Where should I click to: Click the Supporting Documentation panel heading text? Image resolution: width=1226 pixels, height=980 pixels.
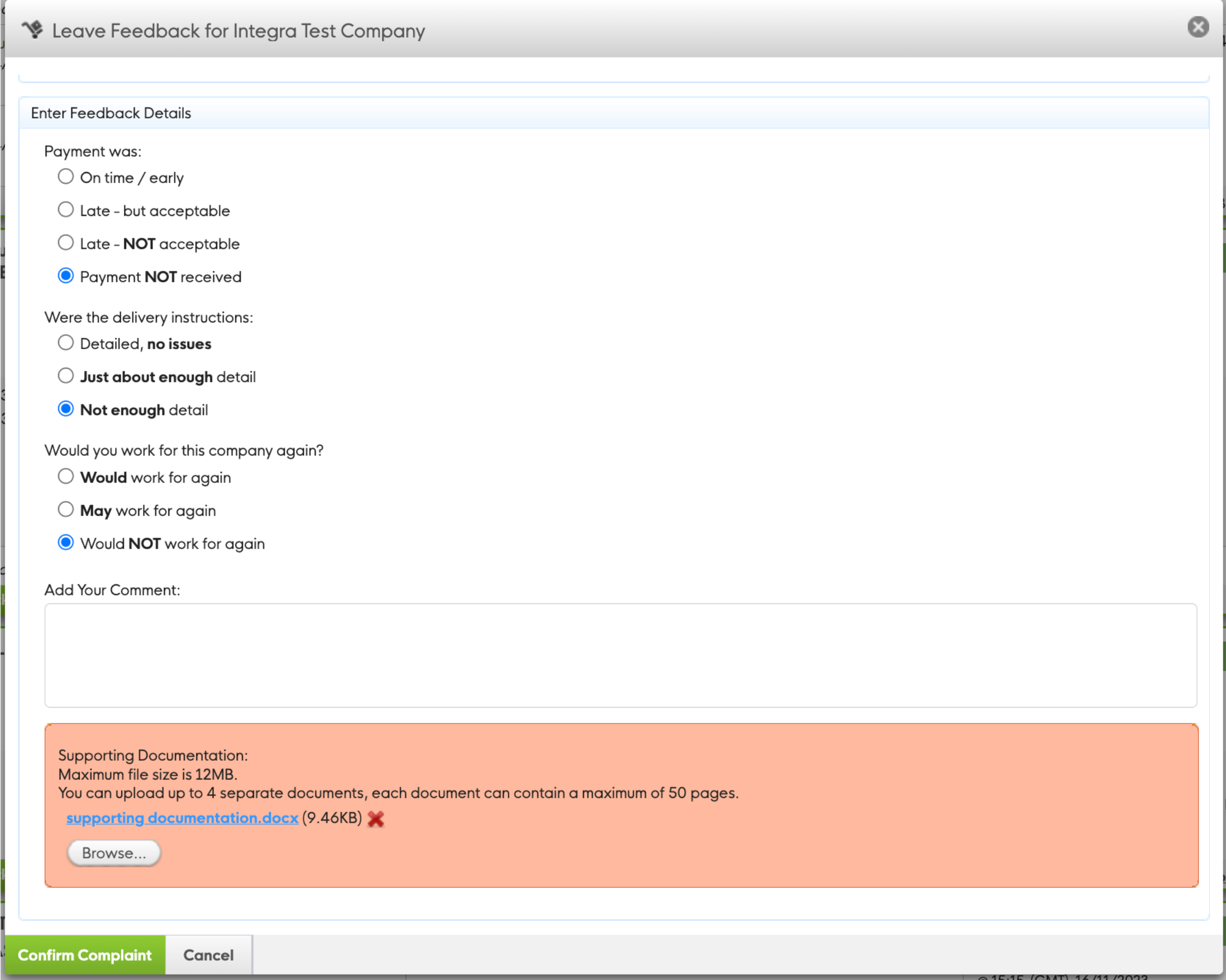pyautogui.click(x=153, y=755)
